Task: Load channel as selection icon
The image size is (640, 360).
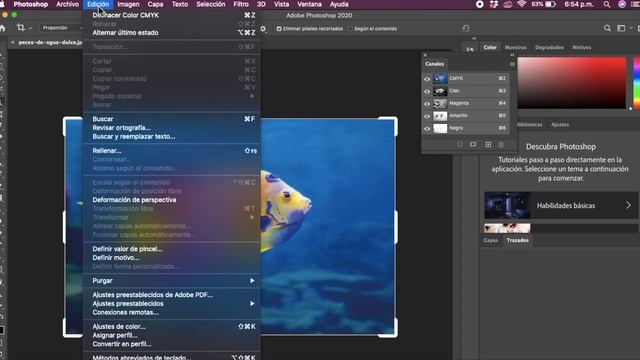Action: 460,144
